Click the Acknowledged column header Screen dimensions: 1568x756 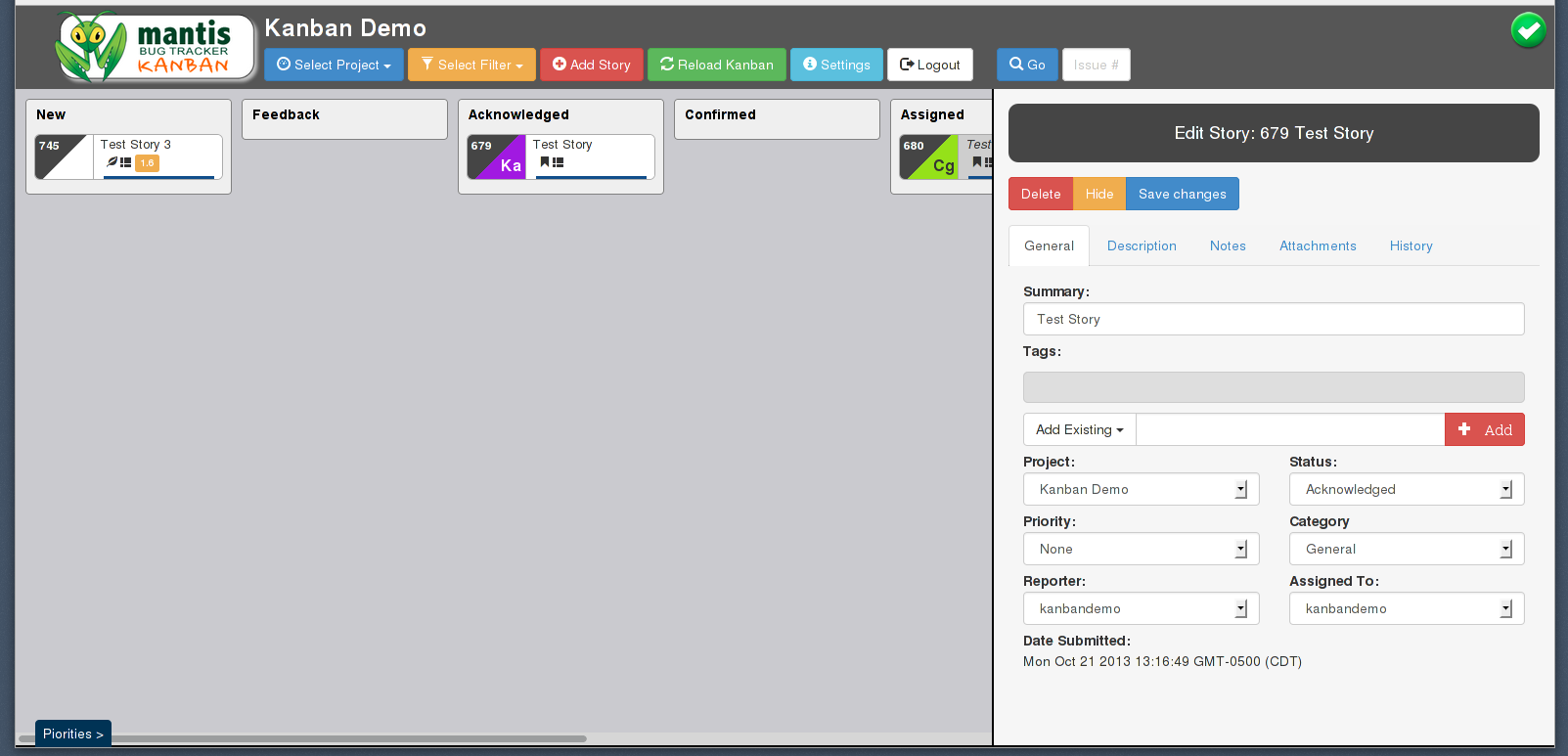coord(518,114)
